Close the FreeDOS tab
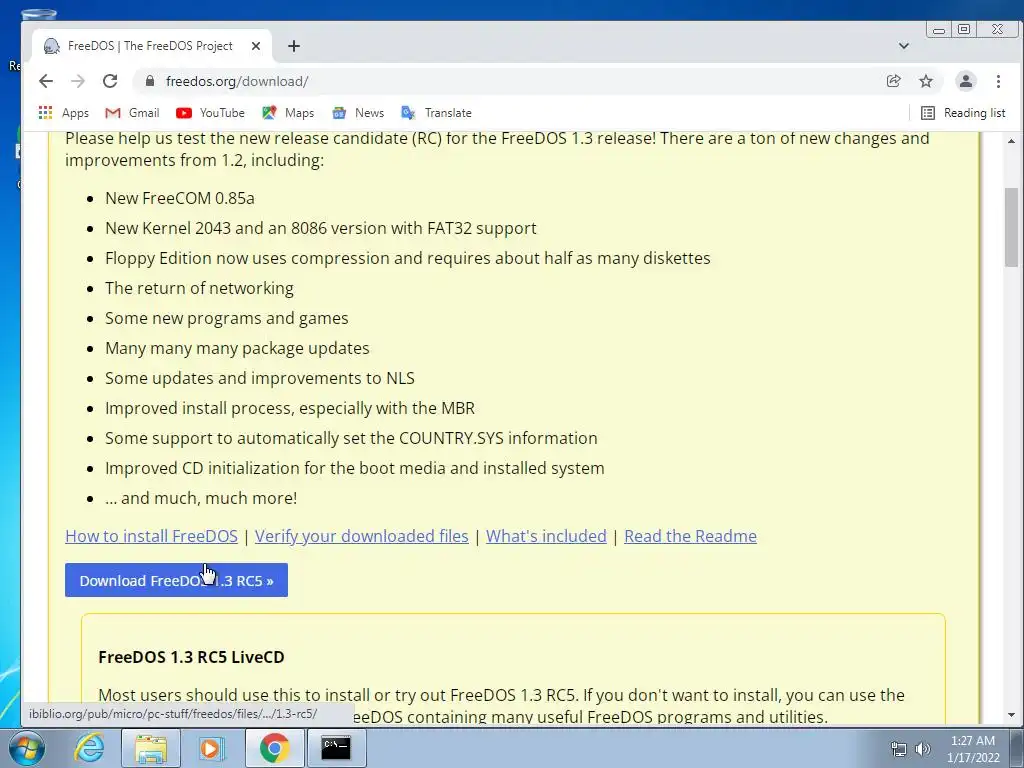The image size is (1024, 768). point(256,46)
